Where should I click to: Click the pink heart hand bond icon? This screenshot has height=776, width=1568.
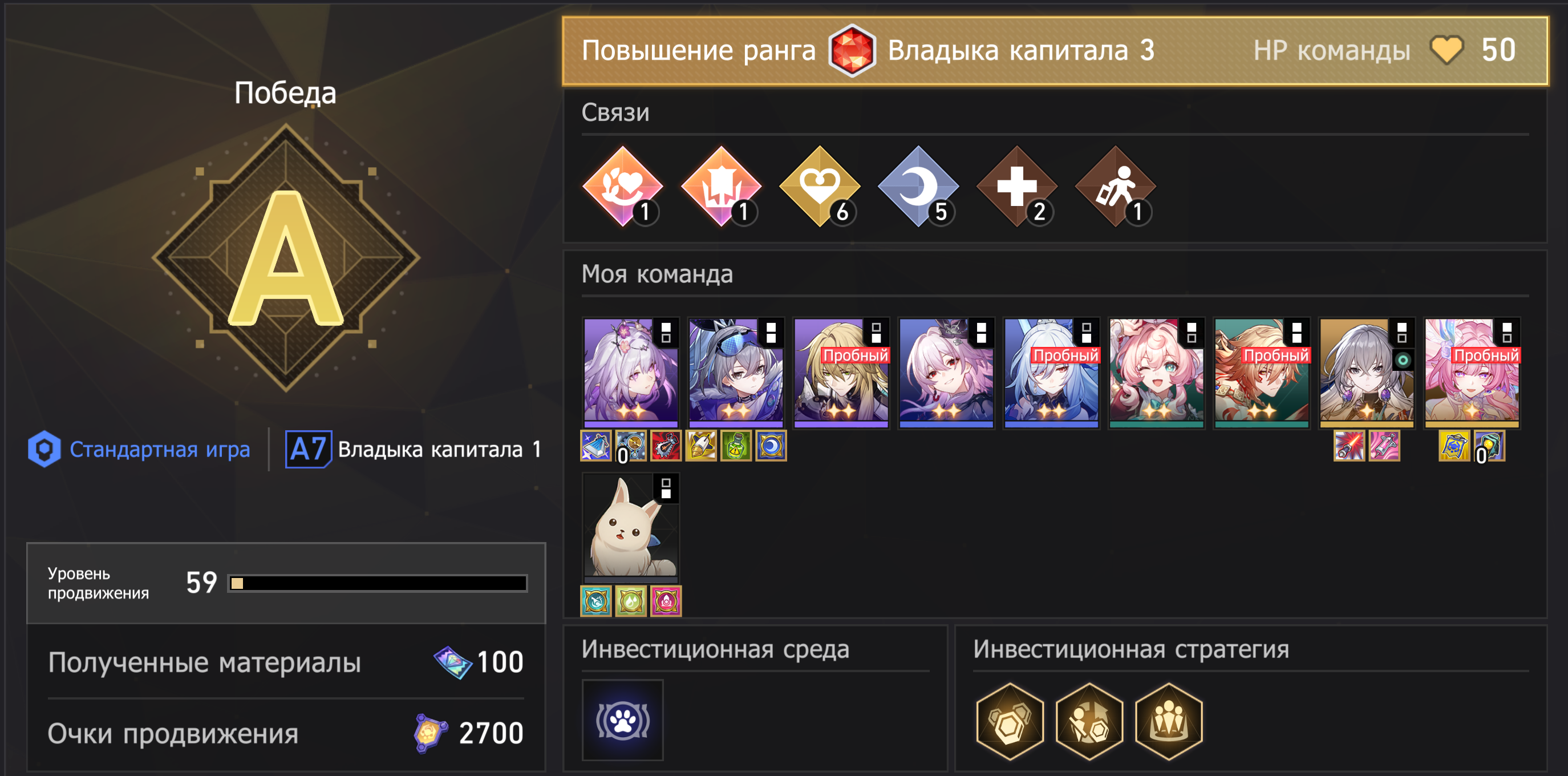623,187
